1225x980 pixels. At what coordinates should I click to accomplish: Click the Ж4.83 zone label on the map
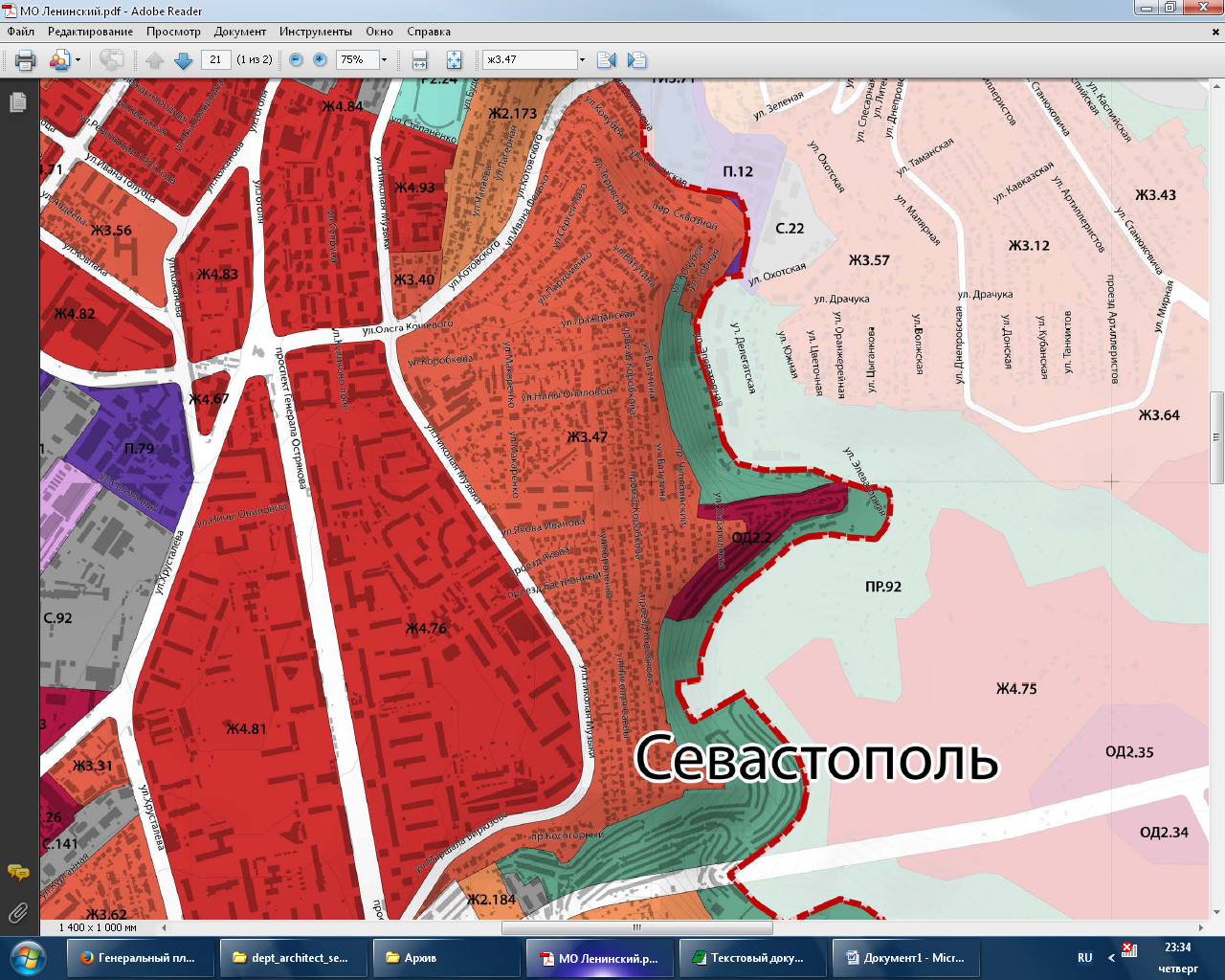point(217,275)
